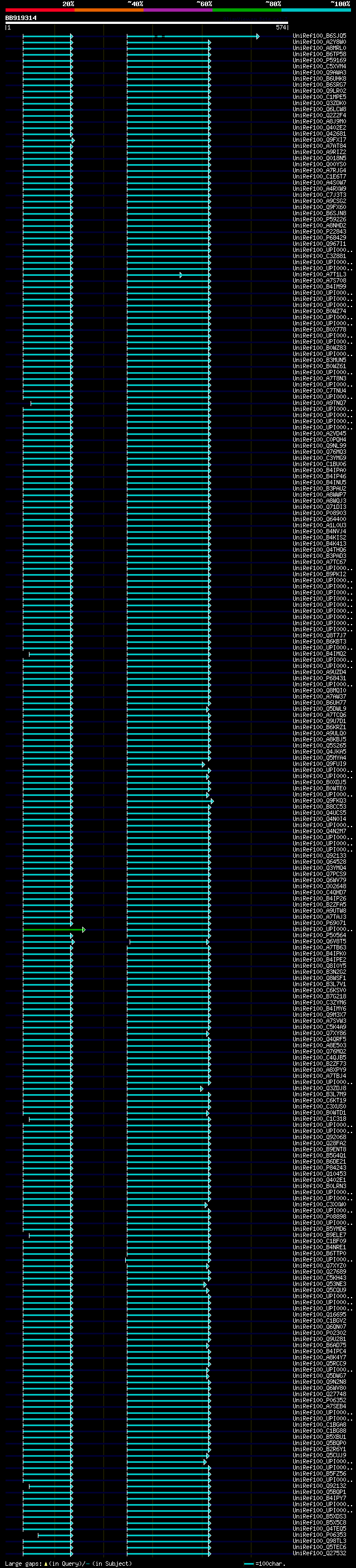The width and height of the screenshot is (356, 1568).
Task: Select subject label UniRef100_B6UHK8
Action: click(319, 79)
